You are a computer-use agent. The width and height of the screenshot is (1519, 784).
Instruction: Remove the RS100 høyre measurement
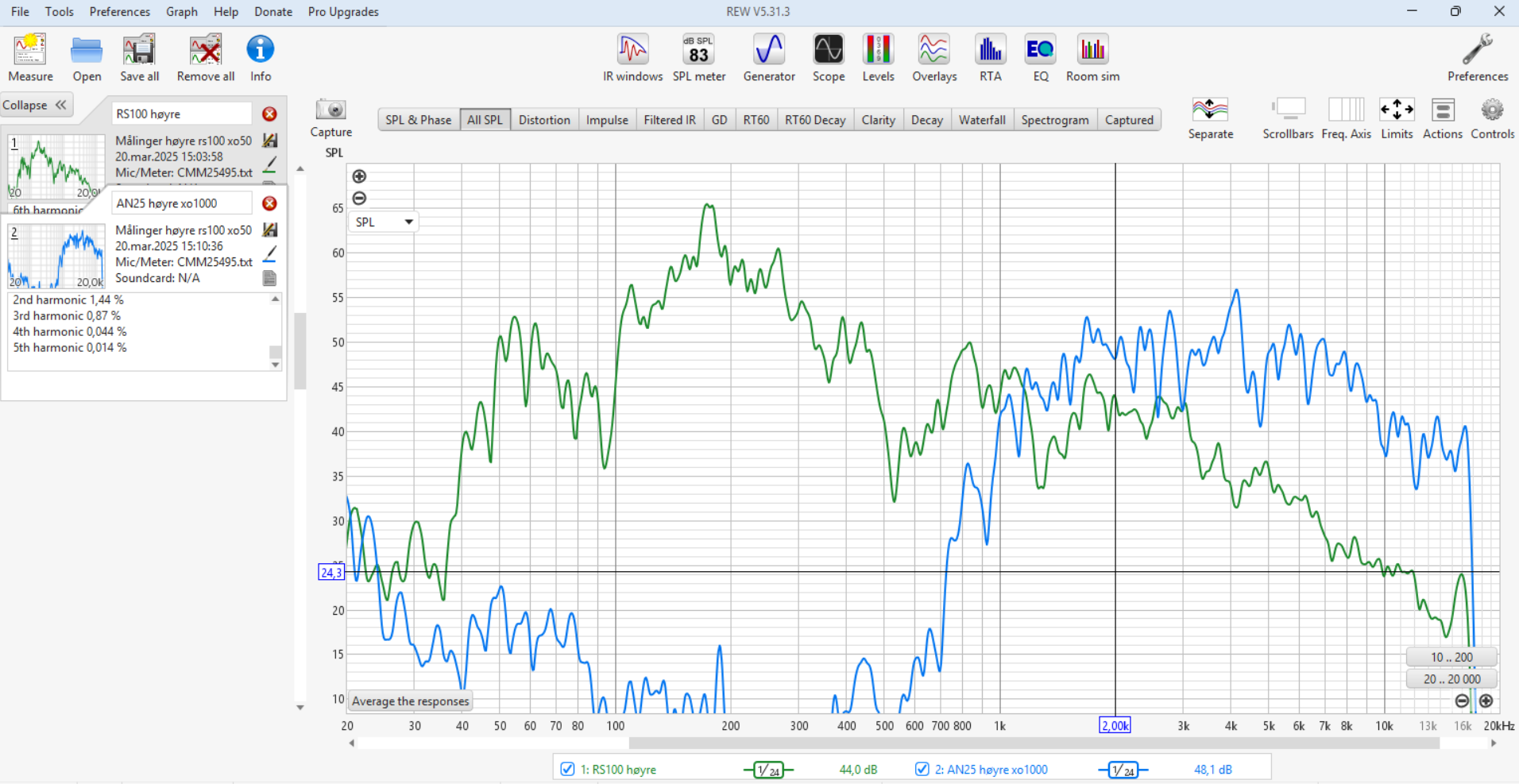269,114
